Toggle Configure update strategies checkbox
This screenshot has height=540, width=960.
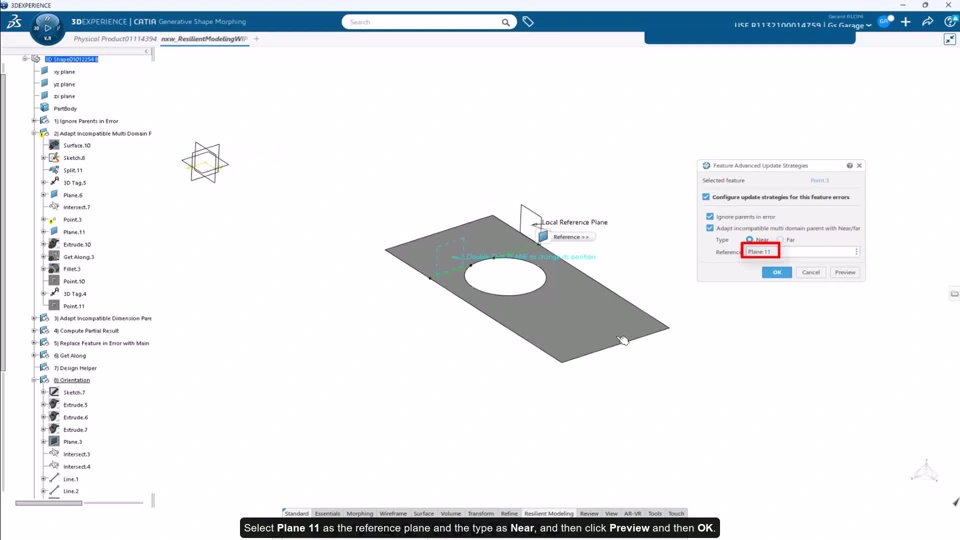706,197
